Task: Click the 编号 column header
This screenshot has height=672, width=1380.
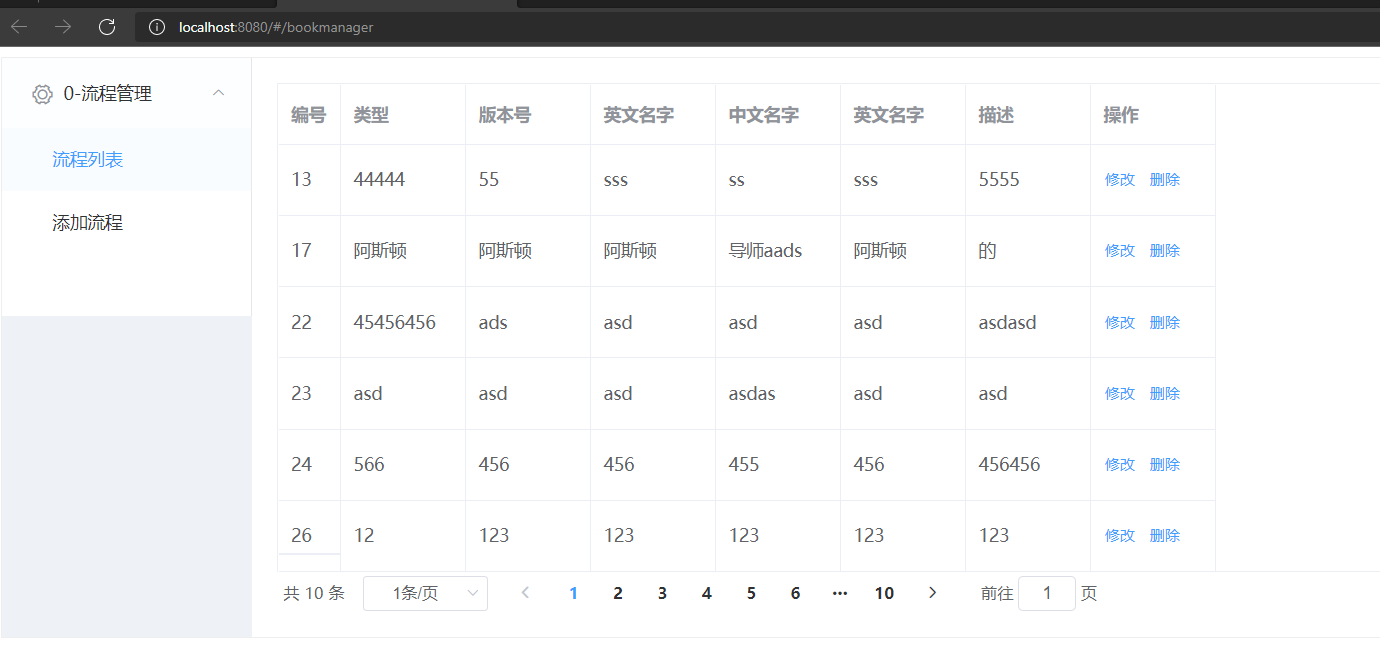Action: point(308,115)
